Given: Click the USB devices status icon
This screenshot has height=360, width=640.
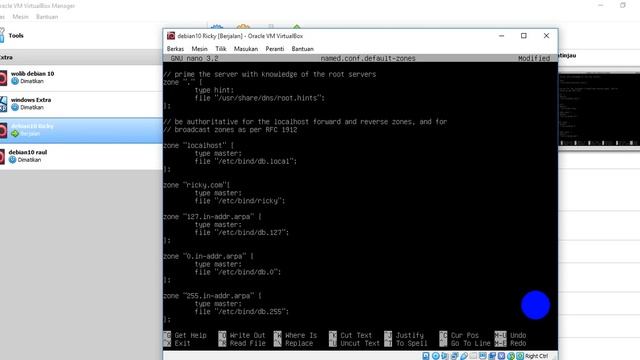Looking at the screenshot, I should pos(464,356).
